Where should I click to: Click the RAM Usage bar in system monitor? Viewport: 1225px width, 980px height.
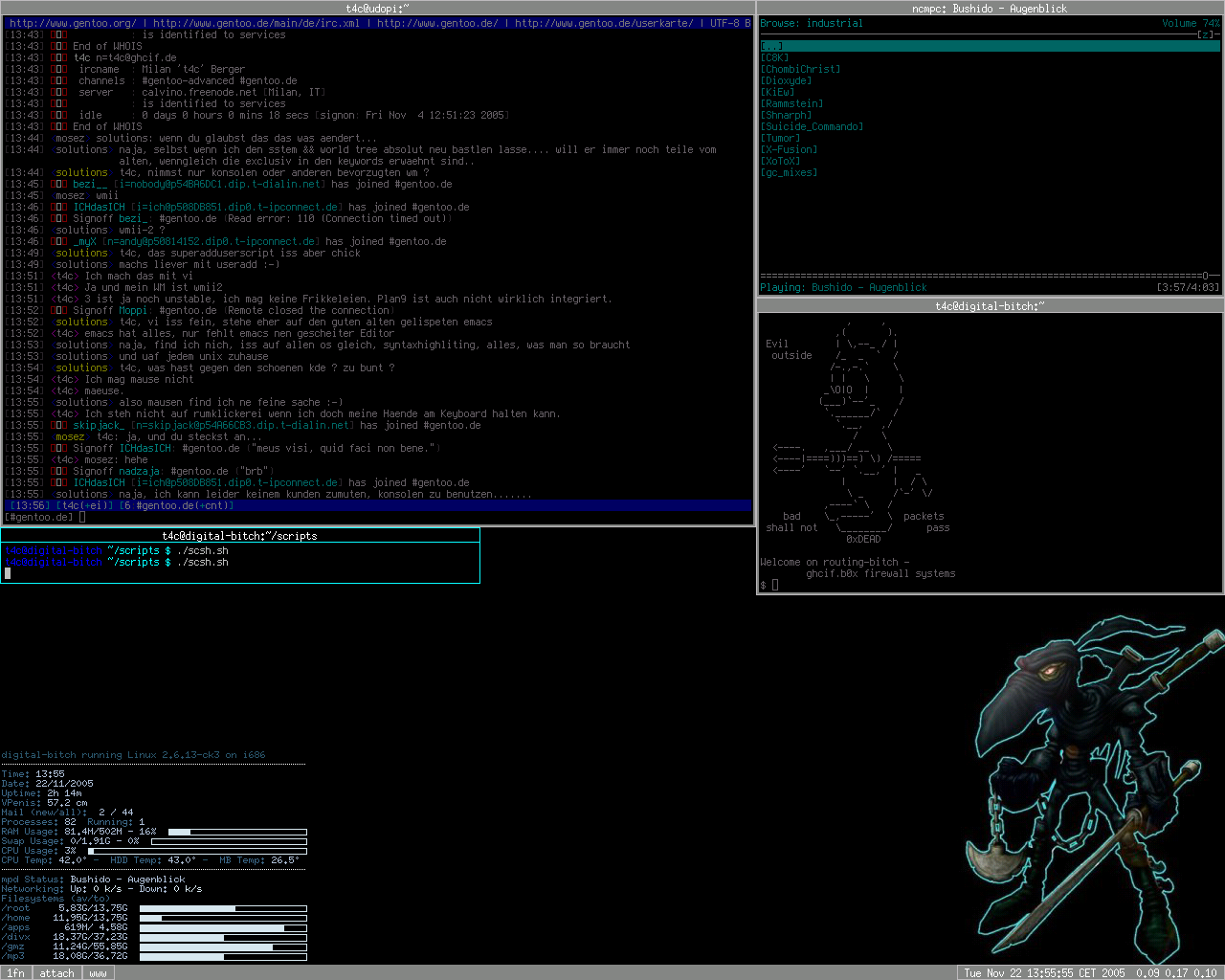(237, 832)
